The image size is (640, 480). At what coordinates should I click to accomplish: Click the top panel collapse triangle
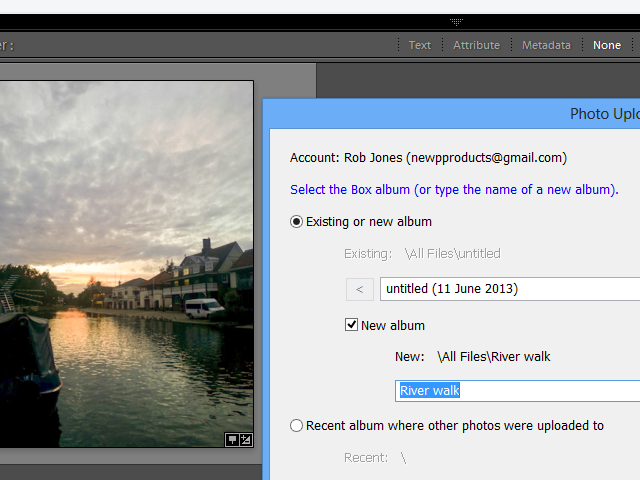click(x=456, y=21)
